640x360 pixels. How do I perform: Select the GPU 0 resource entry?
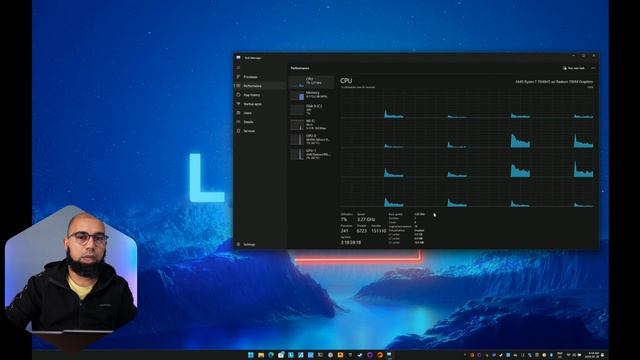pos(311,139)
